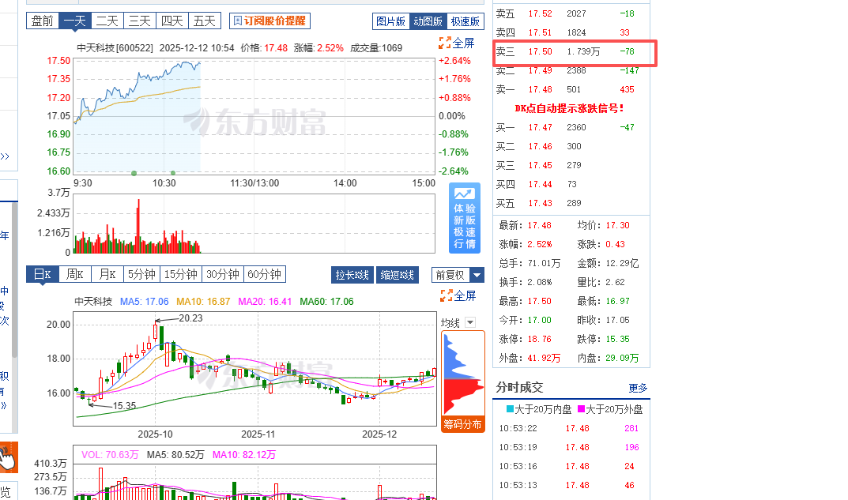Switch to 三天 three-day chart
Image resolution: width=848 pixels, height=500 pixels.
point(140,21)
